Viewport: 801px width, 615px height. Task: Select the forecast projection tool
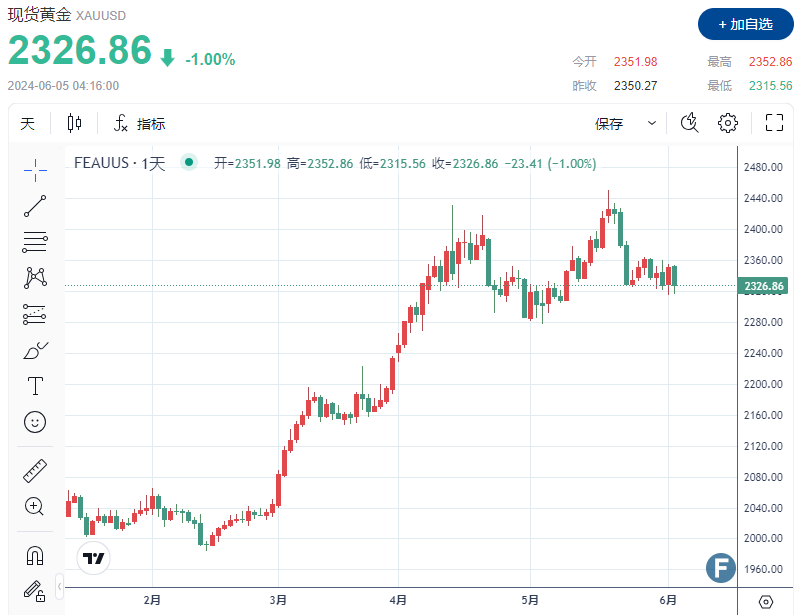[35, 314]
